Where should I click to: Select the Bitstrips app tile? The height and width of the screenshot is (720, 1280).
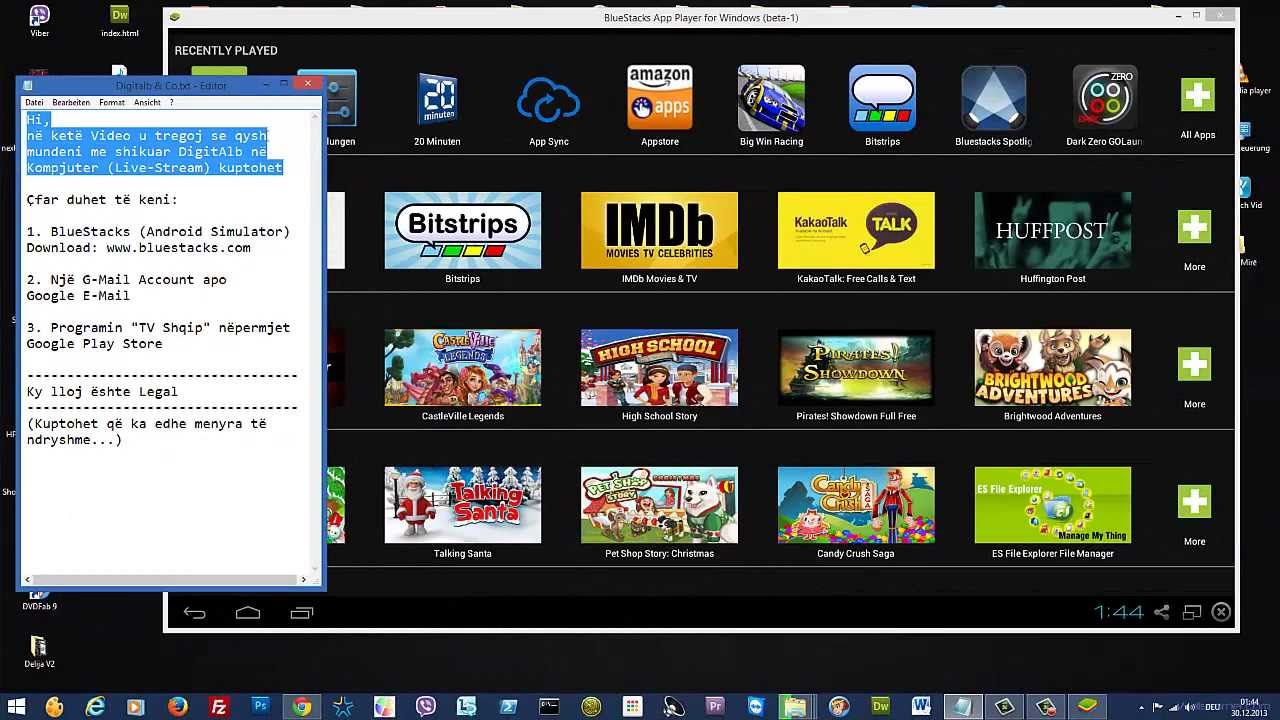(462, 230)
